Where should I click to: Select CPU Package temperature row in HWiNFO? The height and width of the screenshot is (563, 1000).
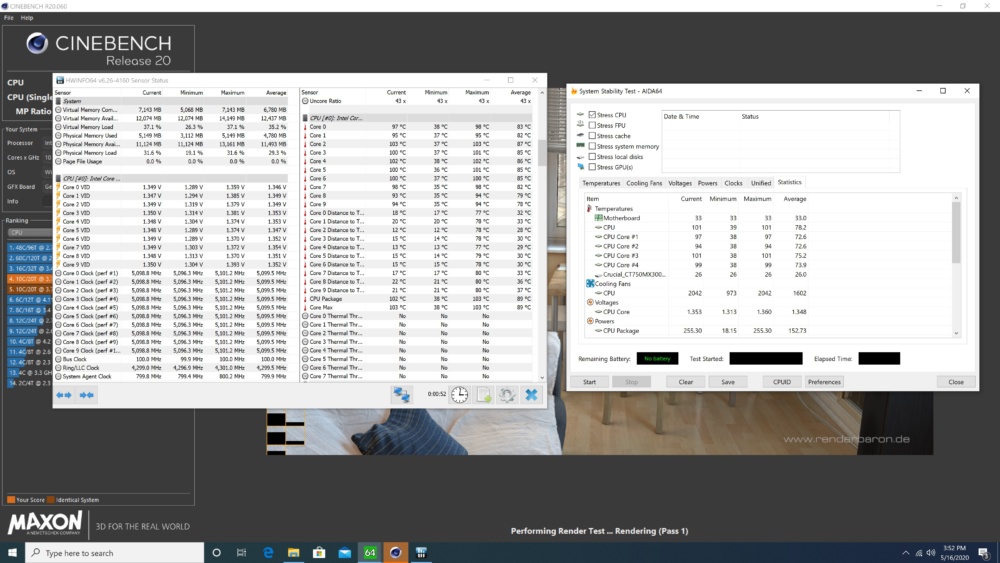pyautogui.click(x=418, y=299)
